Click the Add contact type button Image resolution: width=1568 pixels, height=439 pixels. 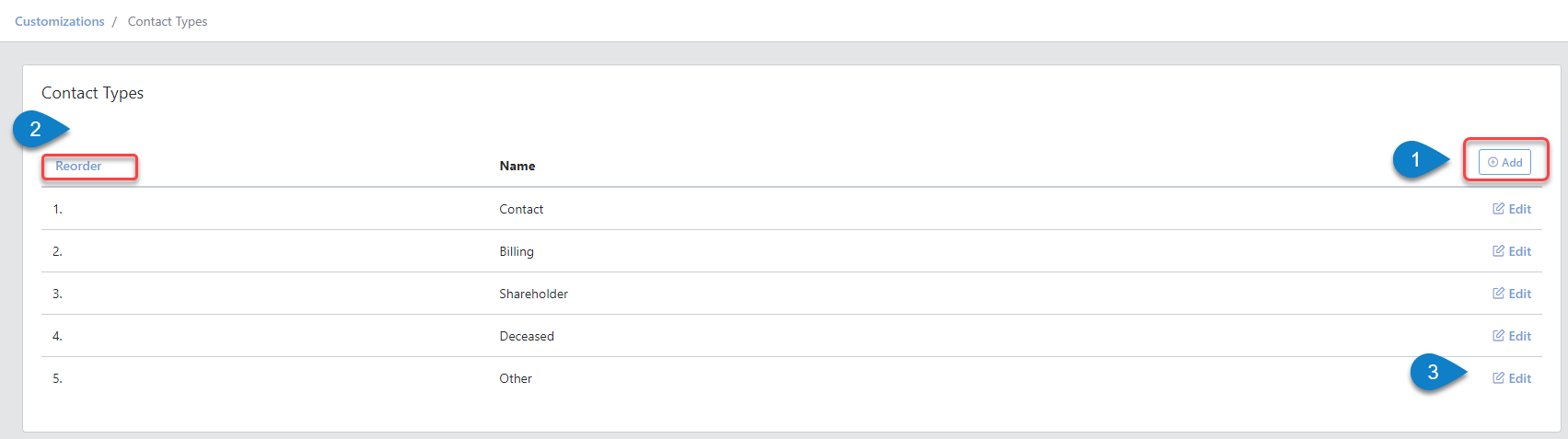(1504, 162)
